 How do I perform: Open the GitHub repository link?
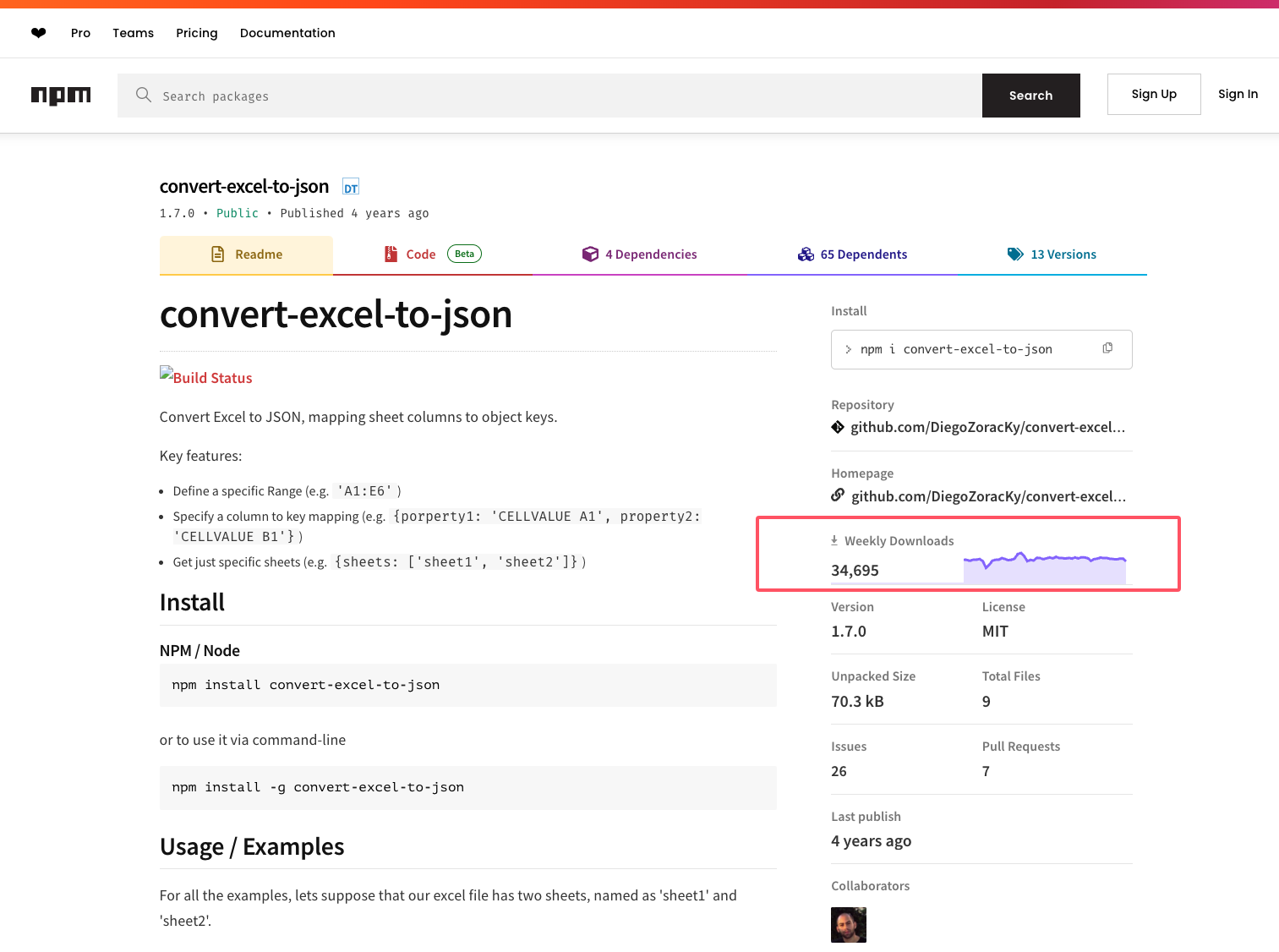(x=987, y=427)
